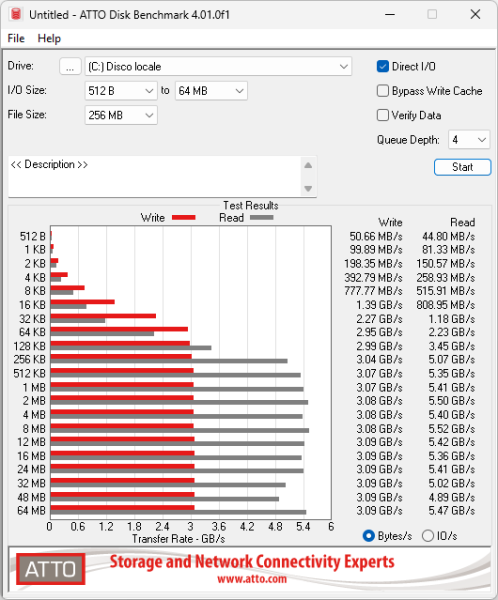This screenshot has width=498, height=600.
Task: Click the 5.52 GB/s read value
Action: [452, 429]
